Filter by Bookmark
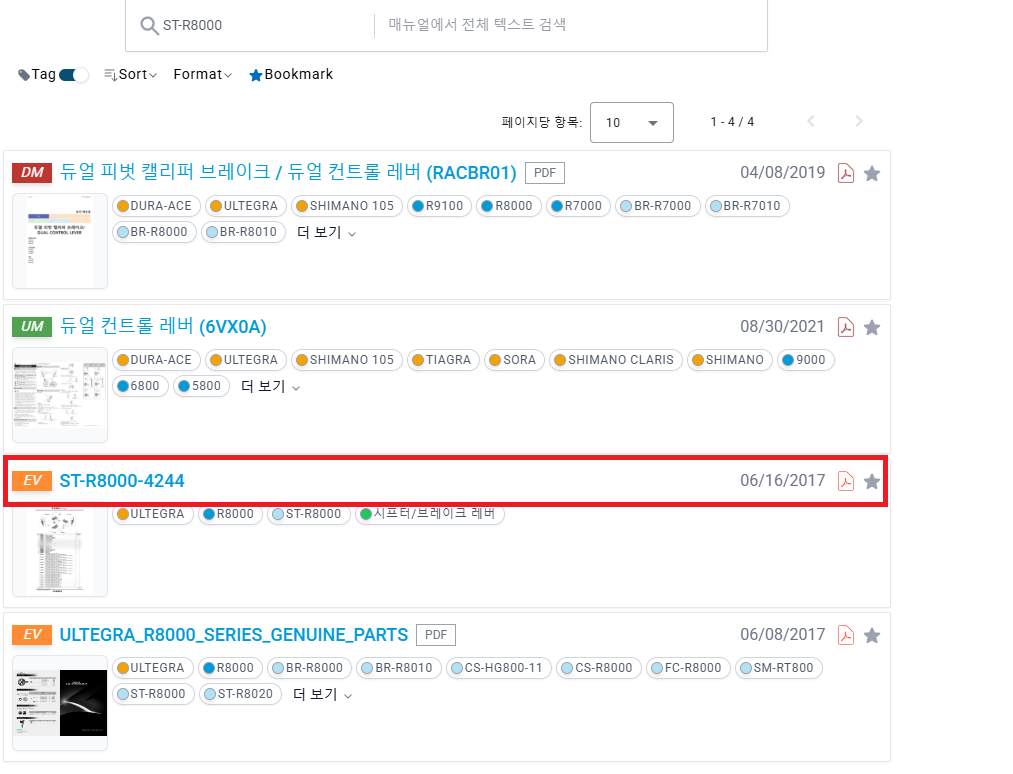 point(291,74)
